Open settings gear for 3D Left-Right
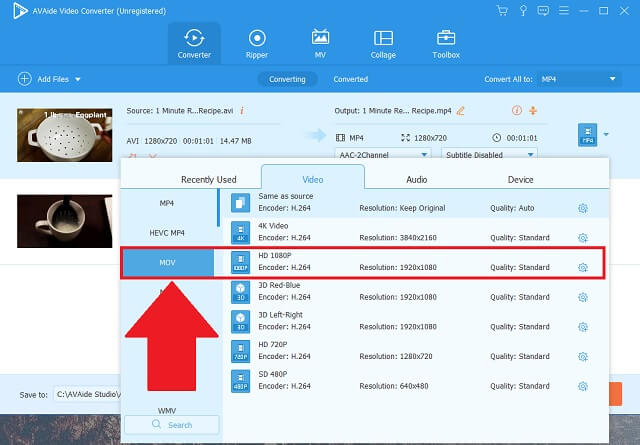The image size is (640, 445). [583, 327]
